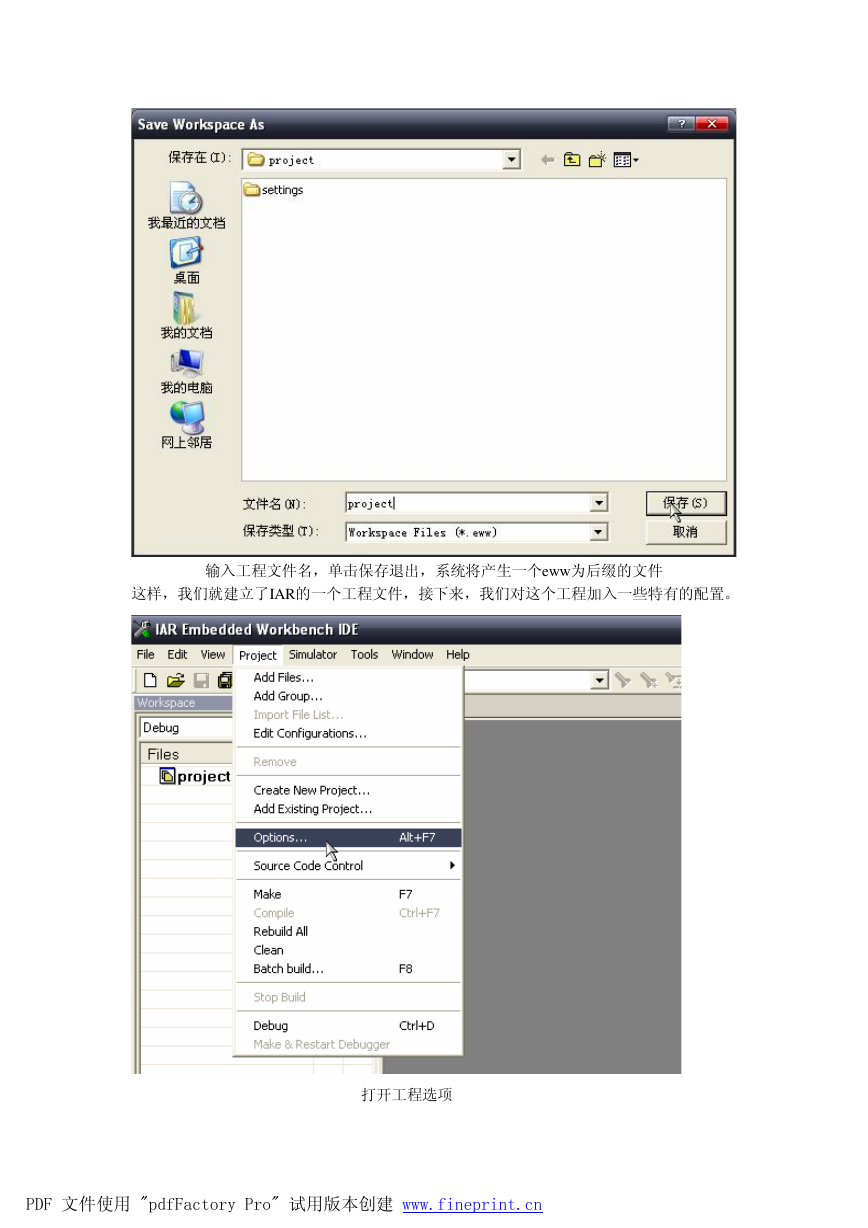Choose Add Files... from Project menu
868x1228 pixels.
click(x=347, y=678)
